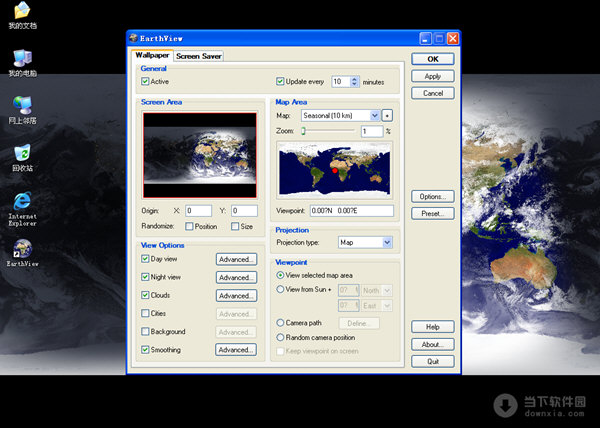Enable Randomize Position checkbox
Viewport: 600px width, 428px height.
coord(189,226)
